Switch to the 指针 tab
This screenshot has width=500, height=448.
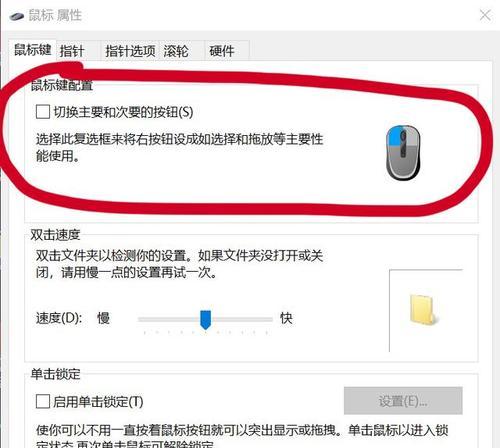(72, 51)
